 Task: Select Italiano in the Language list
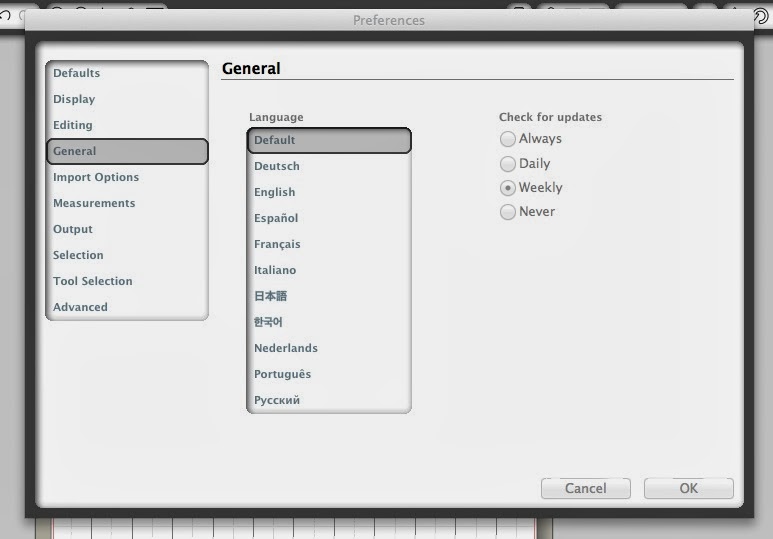(329, 270)
